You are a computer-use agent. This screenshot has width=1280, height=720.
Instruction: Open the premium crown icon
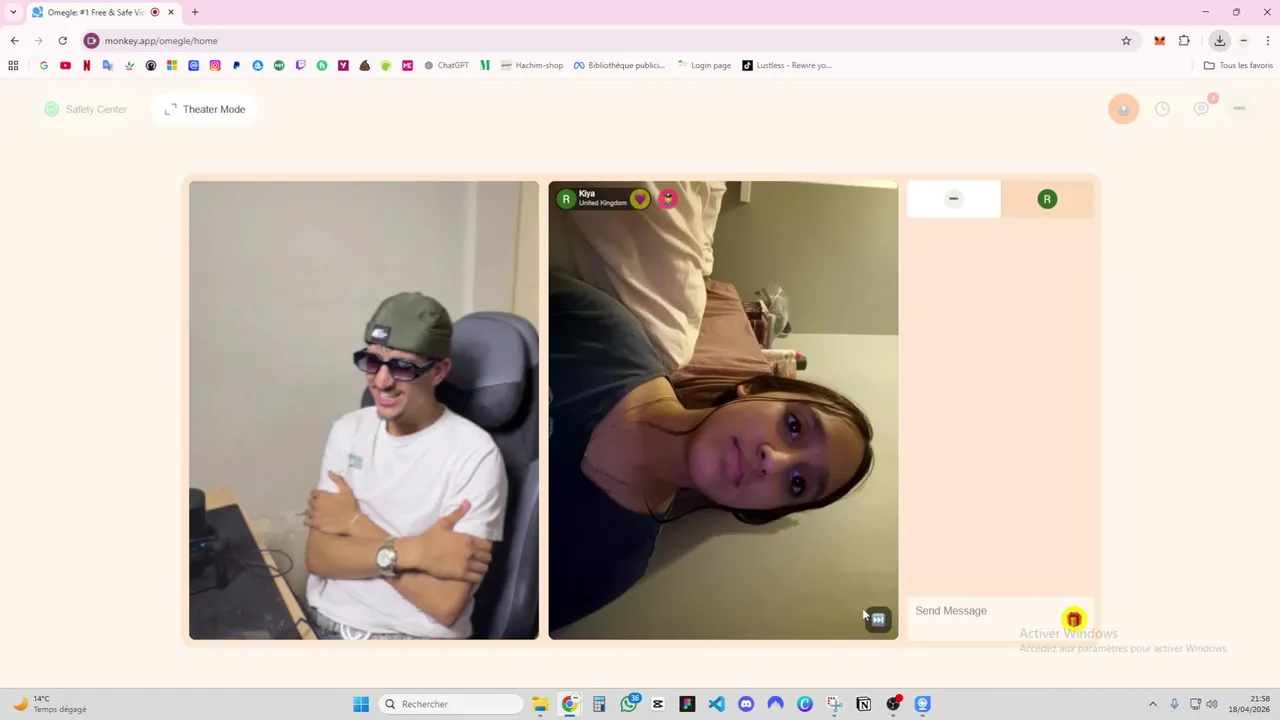coord(1123,109)
